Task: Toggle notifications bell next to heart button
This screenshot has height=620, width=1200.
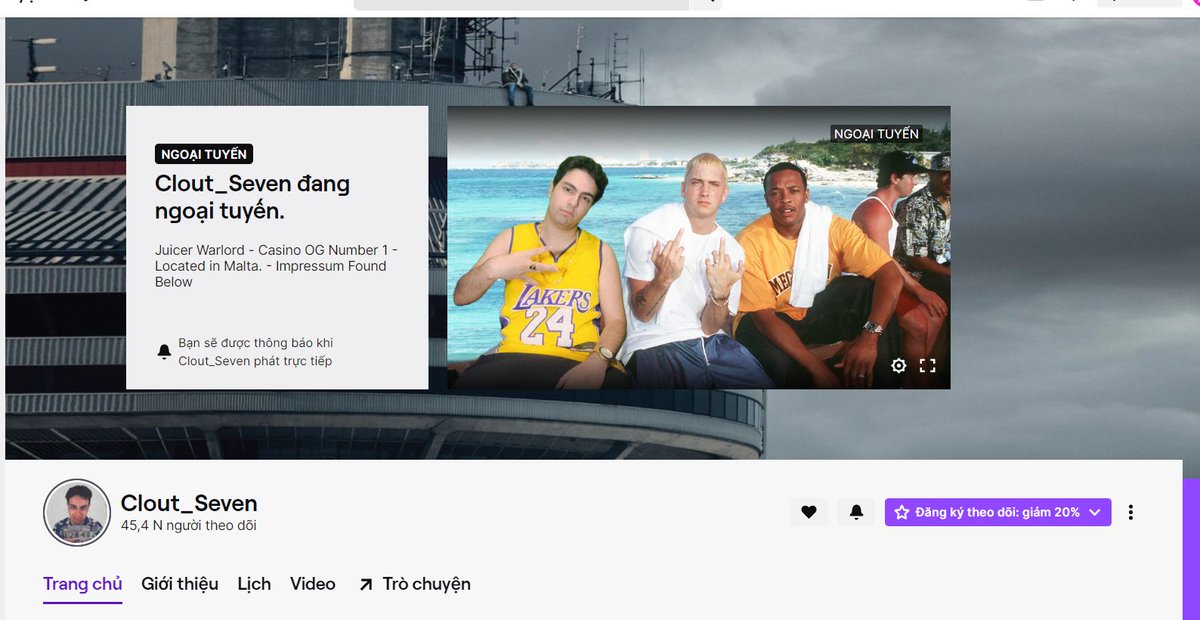Action: tap(856, 512)
